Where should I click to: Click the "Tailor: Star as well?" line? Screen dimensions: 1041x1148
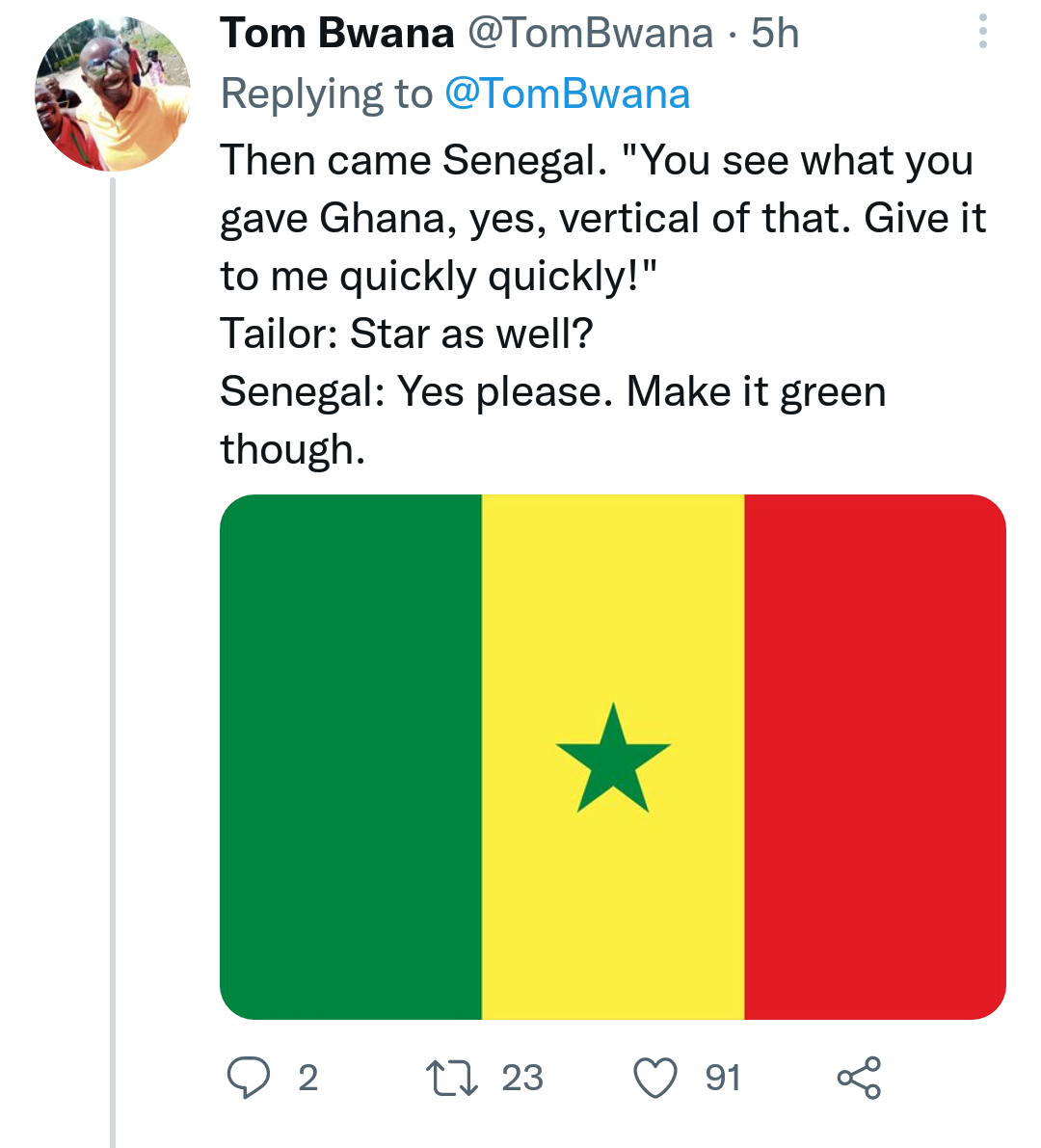(x=406, y=334)
